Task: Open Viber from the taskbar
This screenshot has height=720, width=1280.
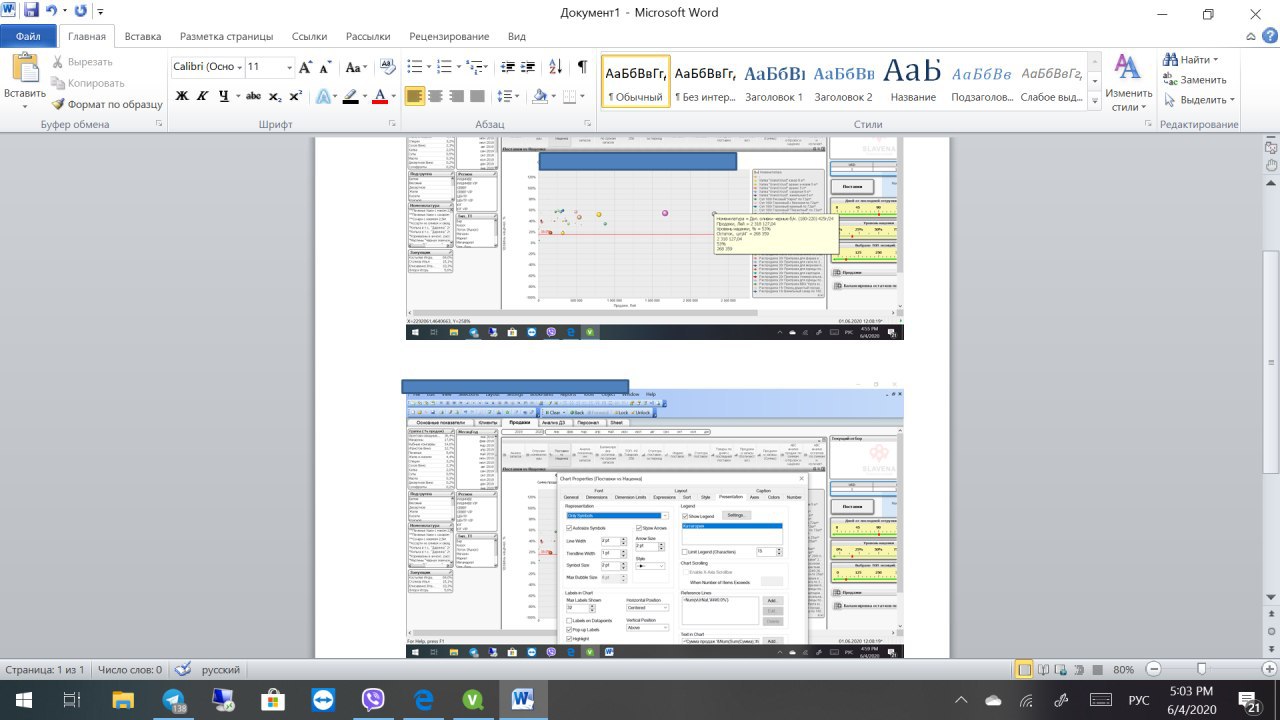Action: 373,700
